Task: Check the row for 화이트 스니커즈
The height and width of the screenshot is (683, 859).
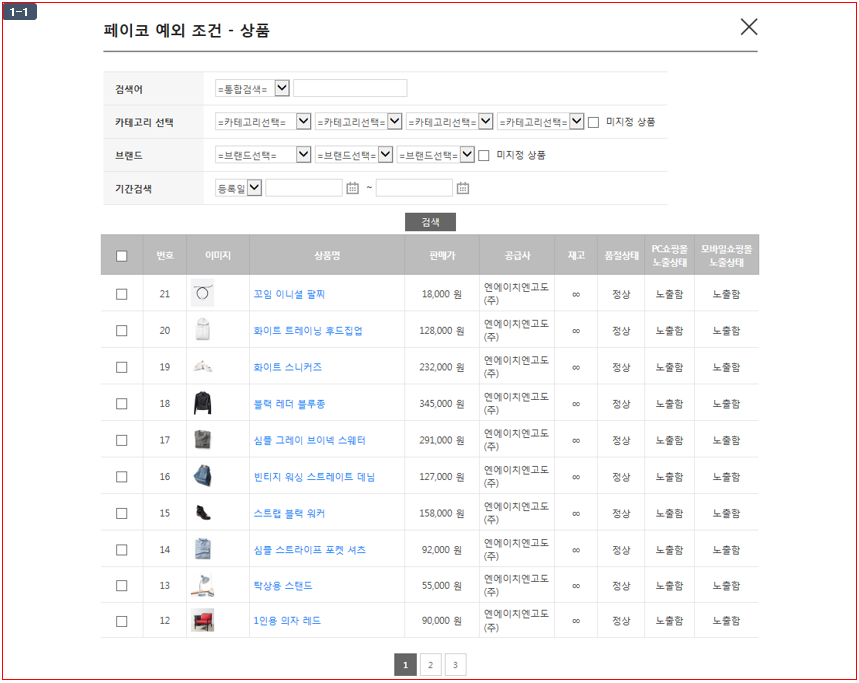Action: pos(122,367)
